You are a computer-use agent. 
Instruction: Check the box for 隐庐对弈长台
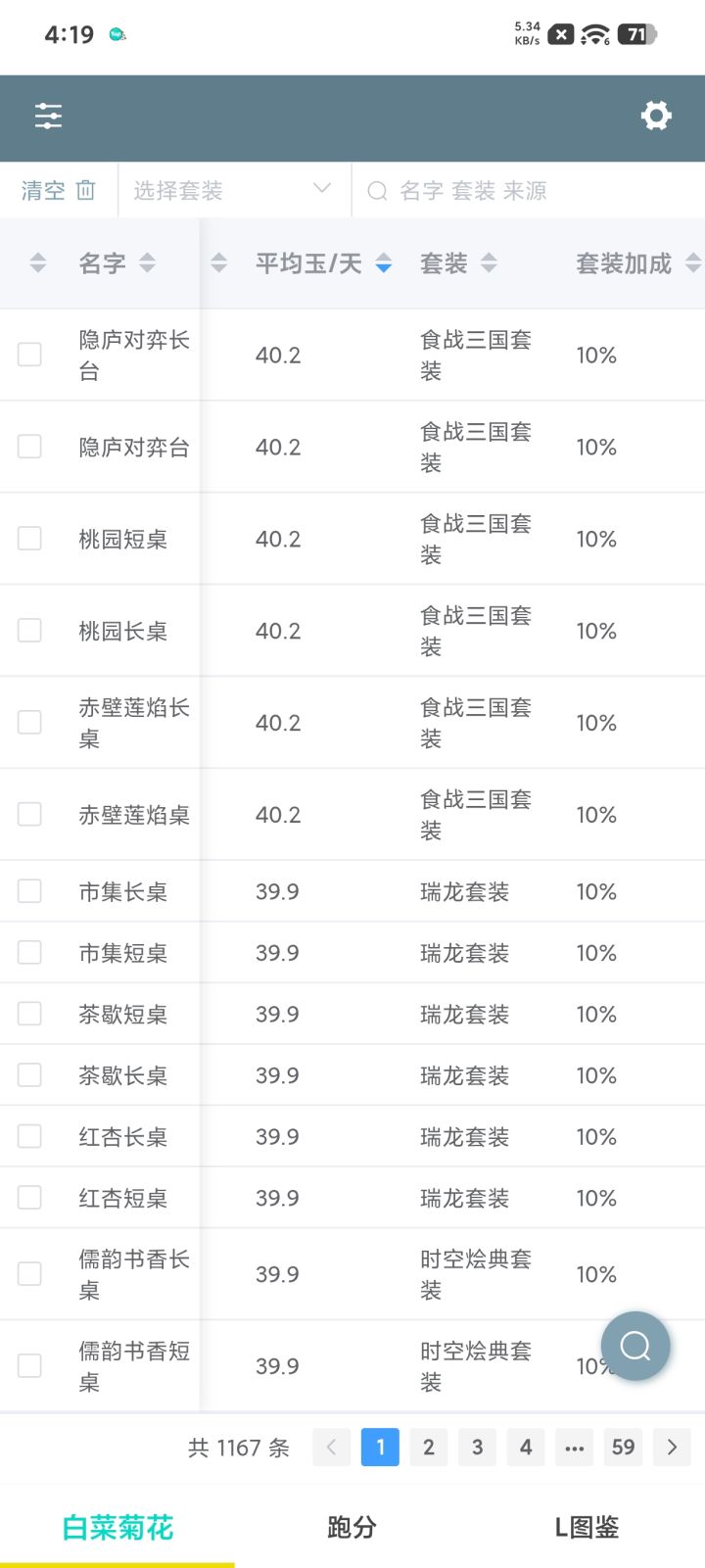(x=30, y=355)
